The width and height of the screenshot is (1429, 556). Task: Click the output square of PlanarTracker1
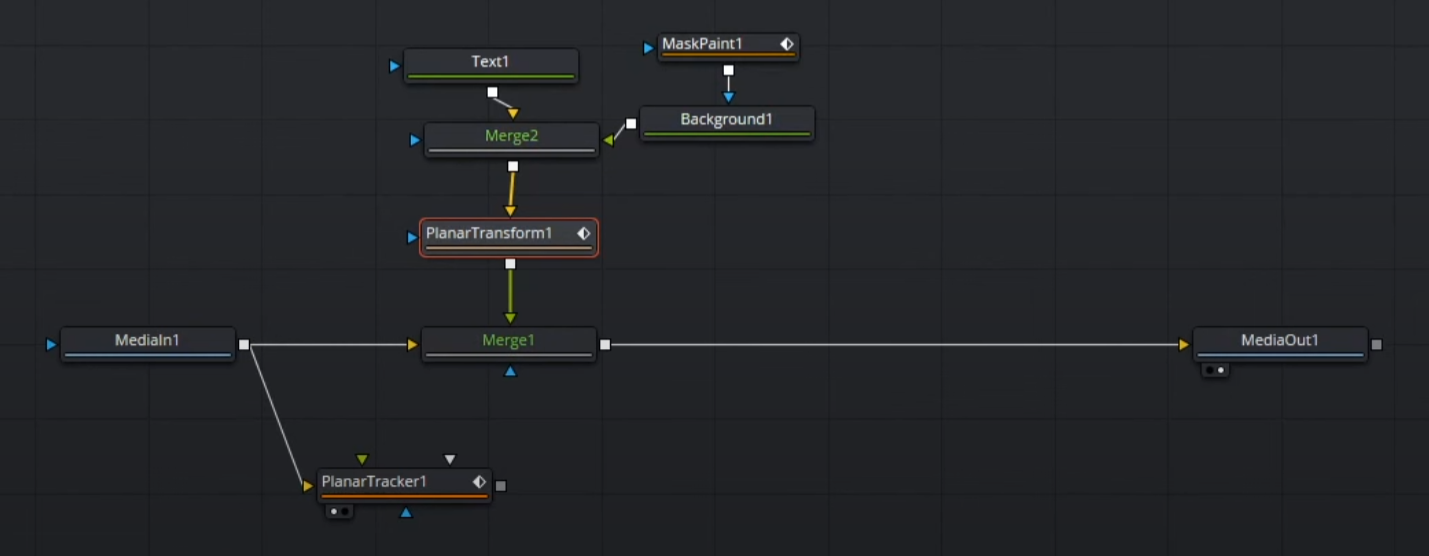[x=501, y=486]
